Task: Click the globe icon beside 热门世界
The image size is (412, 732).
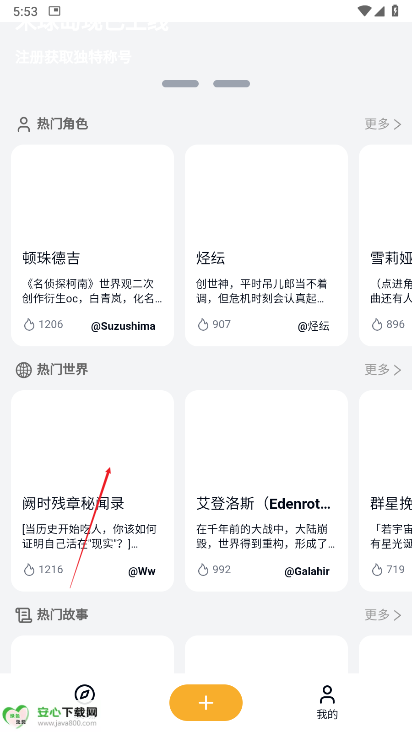Action: coord(23,370)
